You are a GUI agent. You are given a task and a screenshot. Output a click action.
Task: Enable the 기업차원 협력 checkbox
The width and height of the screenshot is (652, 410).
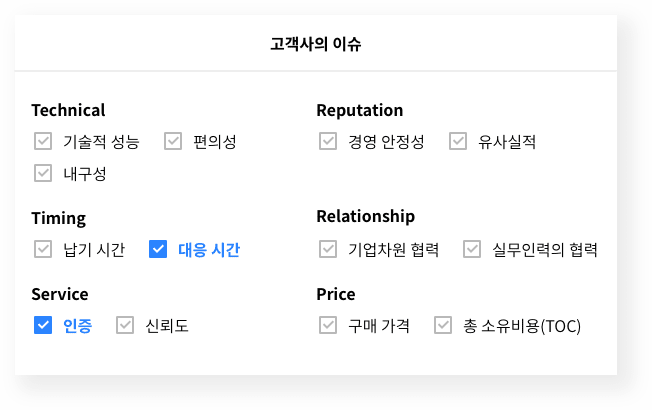pyautogui.click(x=328, y=249)
